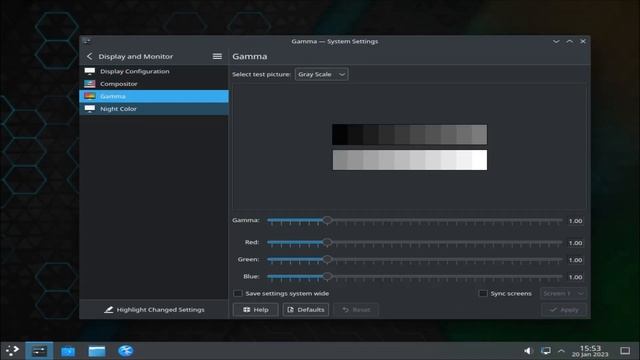This screenshot has height=360, width=640.
Task: Select the Gamma sidebar entry
Action: 154,96
